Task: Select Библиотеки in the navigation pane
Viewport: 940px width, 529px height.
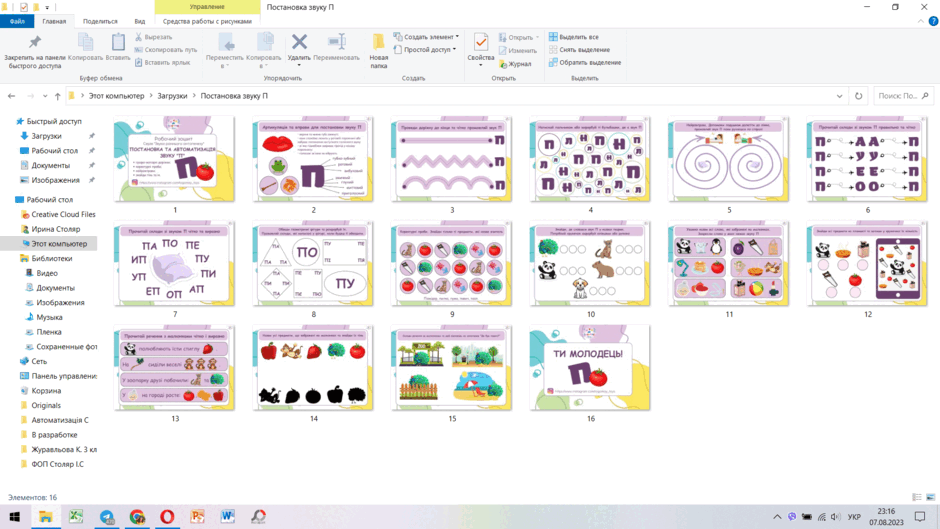Action: click(x=52, y=259)
